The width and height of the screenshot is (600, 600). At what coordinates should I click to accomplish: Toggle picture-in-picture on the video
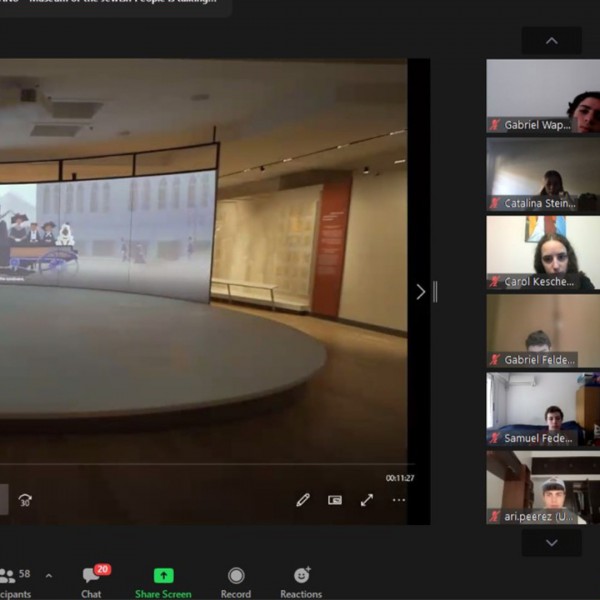(x=335, y=500)
